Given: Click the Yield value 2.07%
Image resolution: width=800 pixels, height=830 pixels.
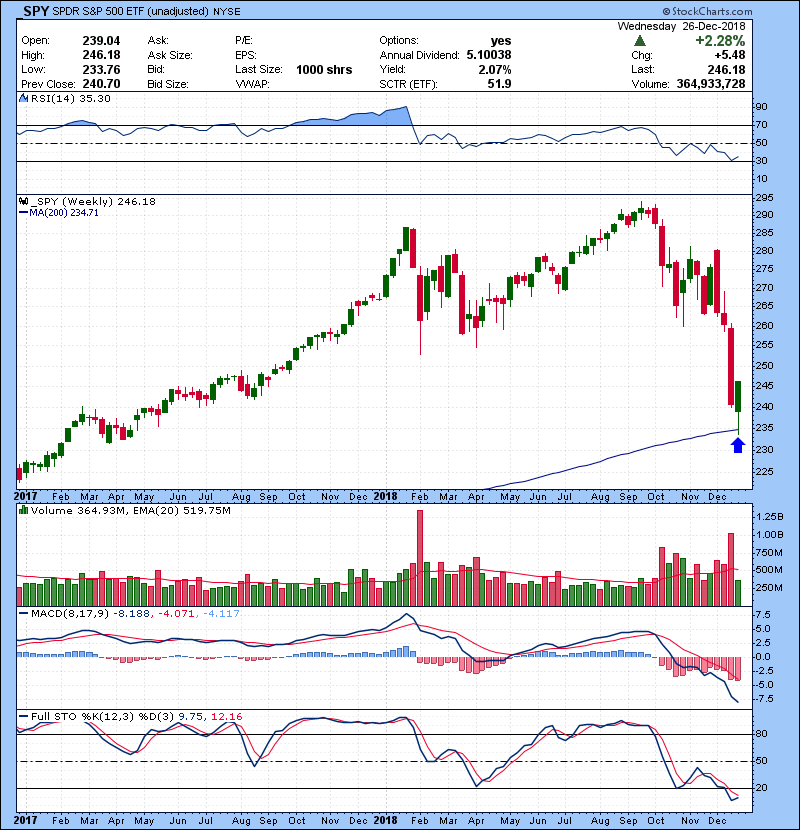Looking at the screenshot, I should click(x=495, y=69).
